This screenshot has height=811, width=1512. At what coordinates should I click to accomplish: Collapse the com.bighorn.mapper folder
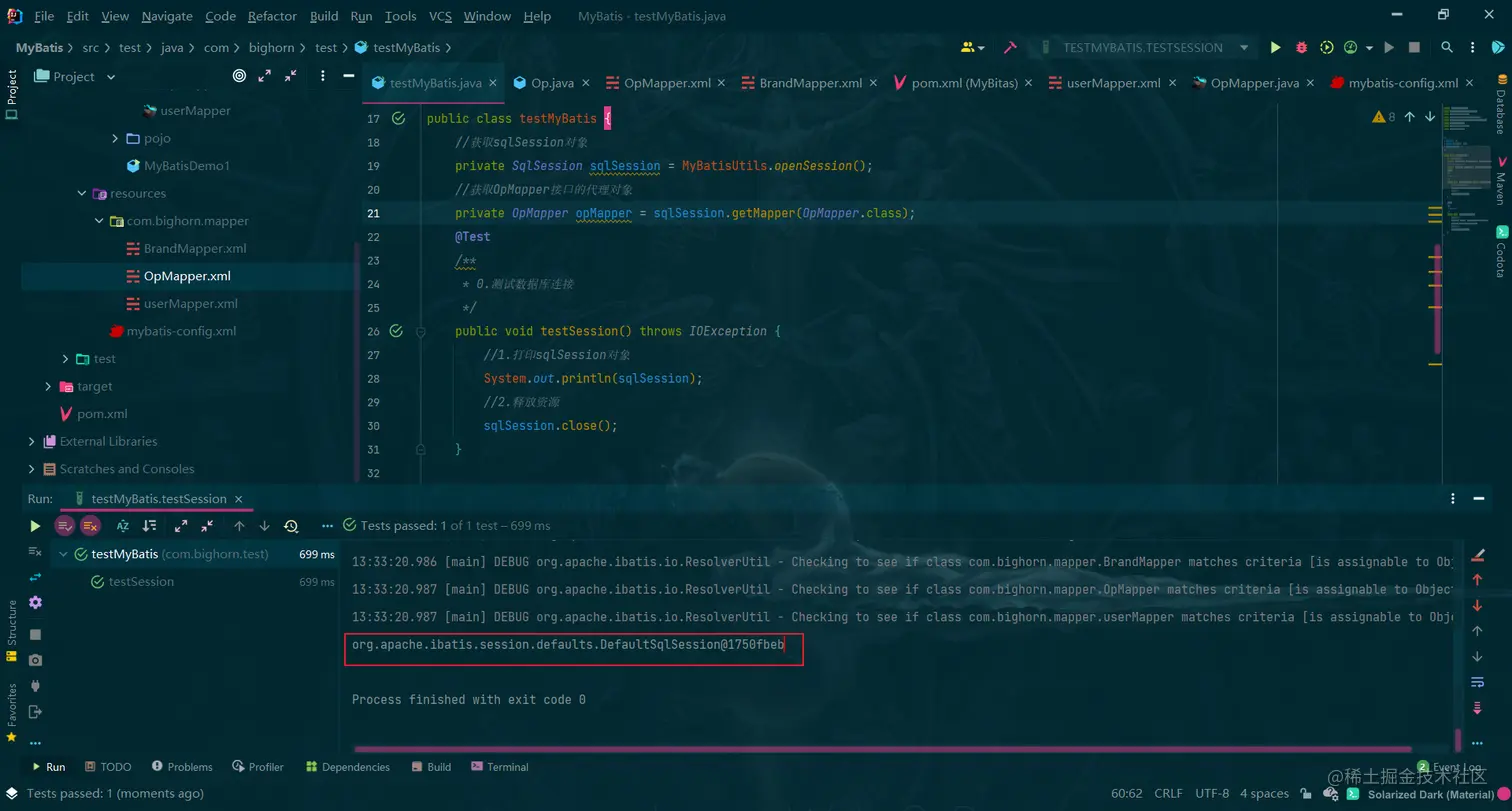[x=99, y=221]
